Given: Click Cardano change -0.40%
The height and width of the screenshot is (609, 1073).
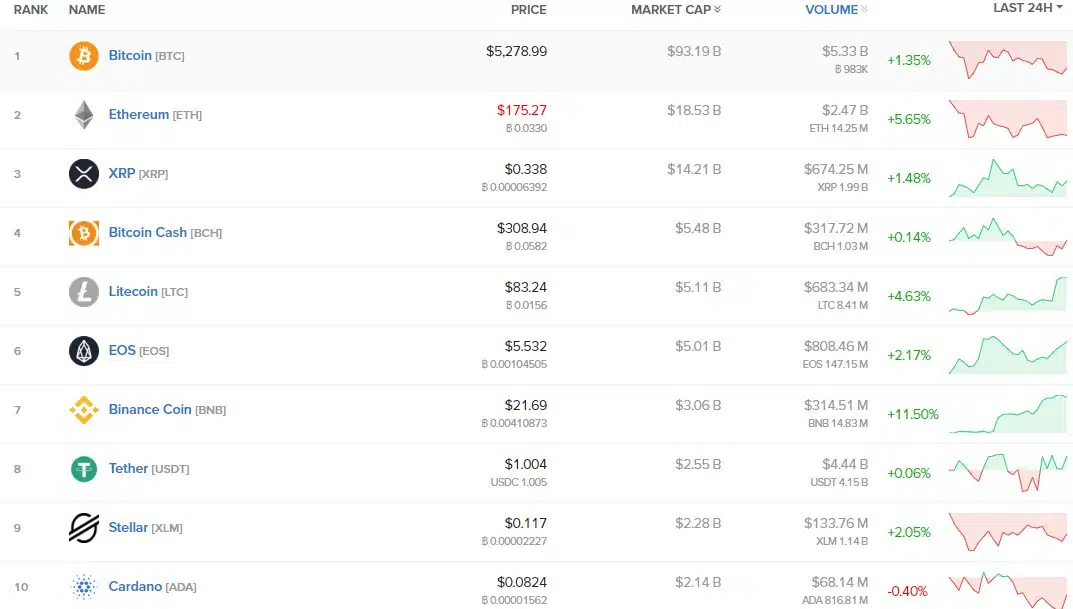Looking at the screenshot, I should [907, 591].
